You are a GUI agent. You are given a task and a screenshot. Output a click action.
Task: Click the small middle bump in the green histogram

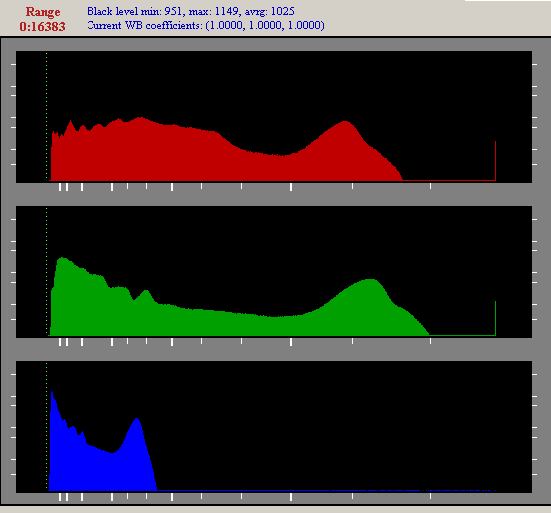[x=146, y=291]
